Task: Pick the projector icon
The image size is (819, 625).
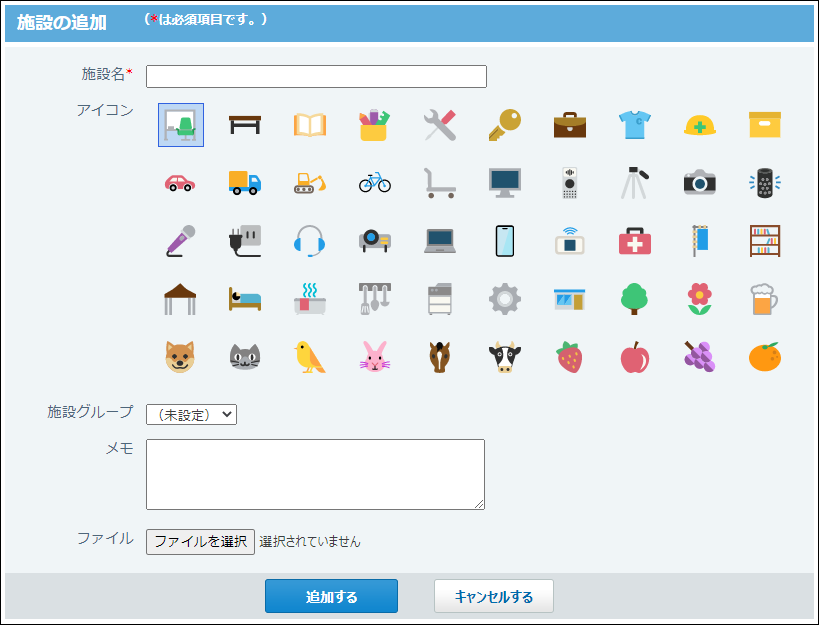Action: click(375, 241)
